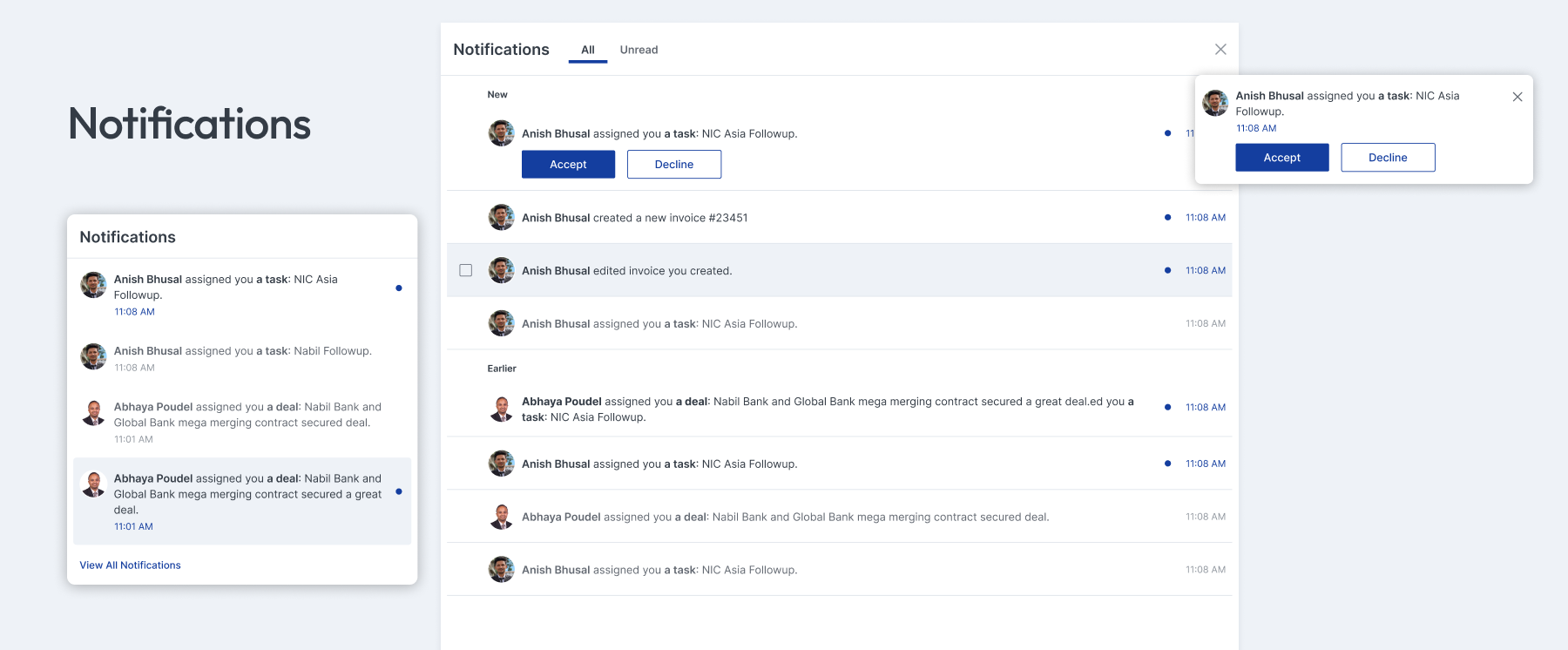Viewport: 1568px width, 650px height.
Task: Click 11:08 AM timestamp in toast popup
Action: (1256, 129)
